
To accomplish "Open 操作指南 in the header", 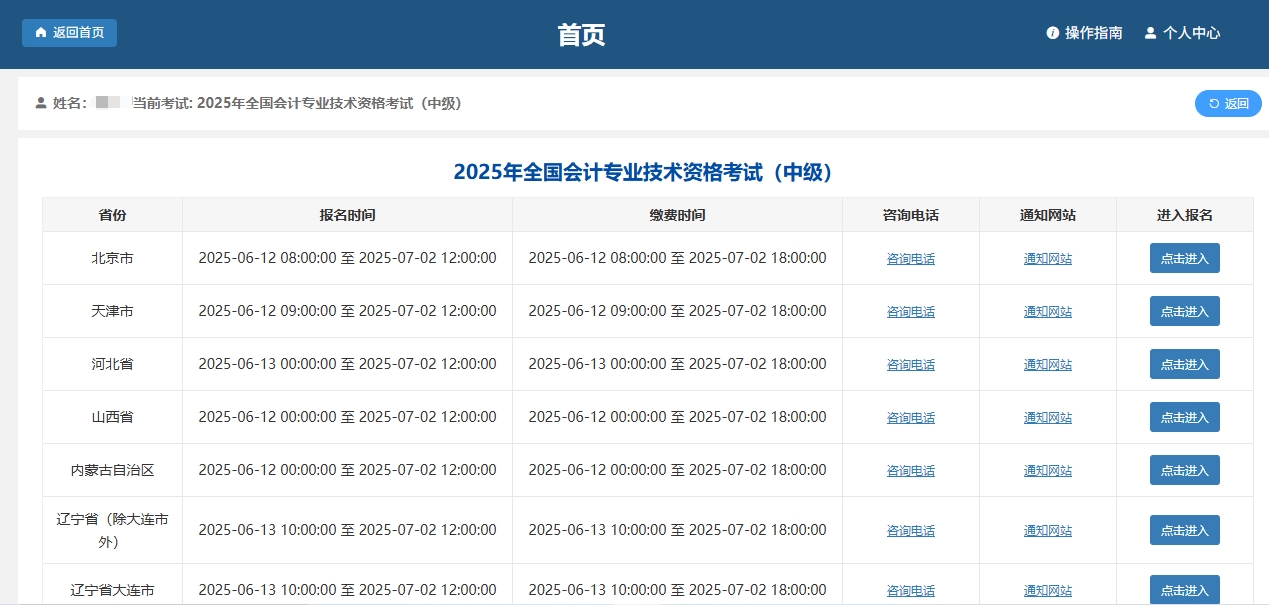I will click(x=1093, y=33).
